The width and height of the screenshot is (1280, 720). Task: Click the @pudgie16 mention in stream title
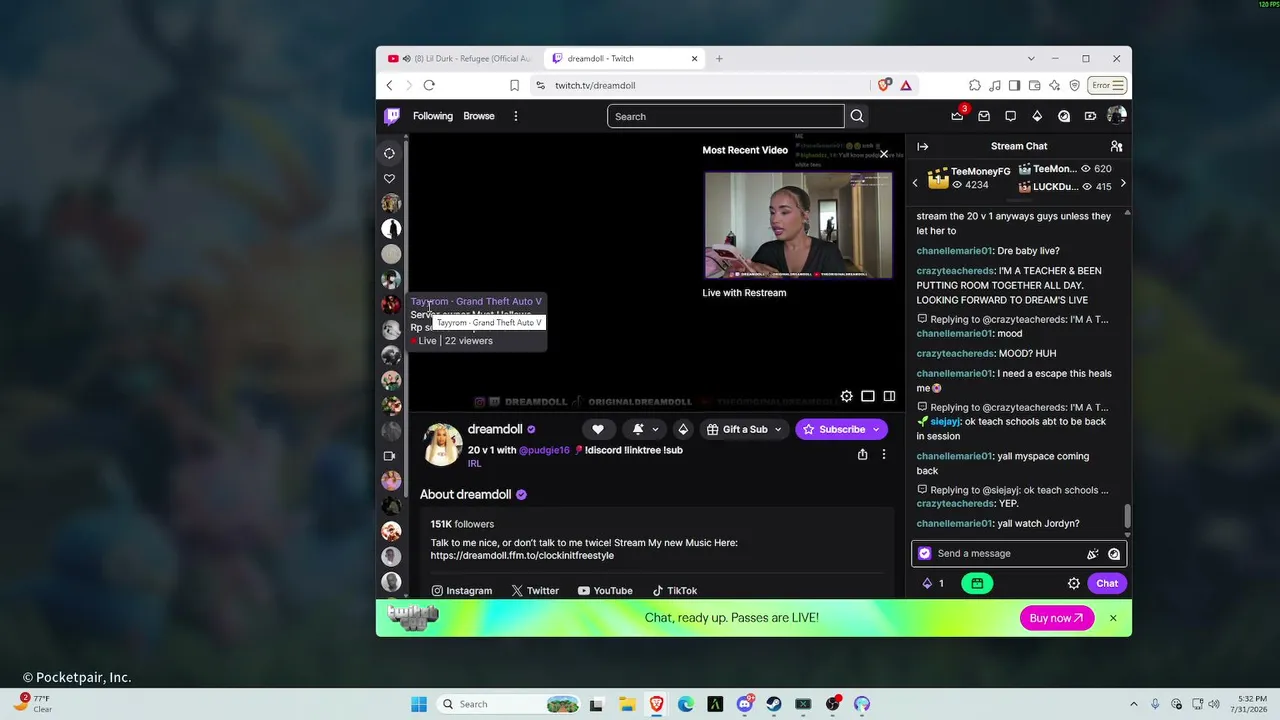click(x=544, y=450)
